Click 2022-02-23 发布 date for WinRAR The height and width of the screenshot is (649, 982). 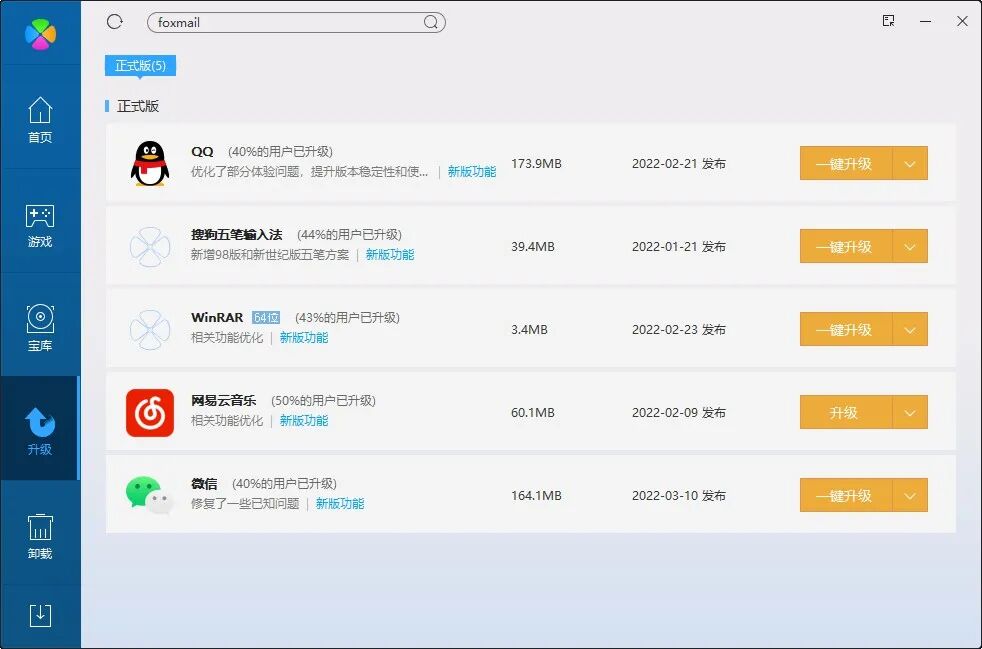pyautogui.click(x=679, y=330)
